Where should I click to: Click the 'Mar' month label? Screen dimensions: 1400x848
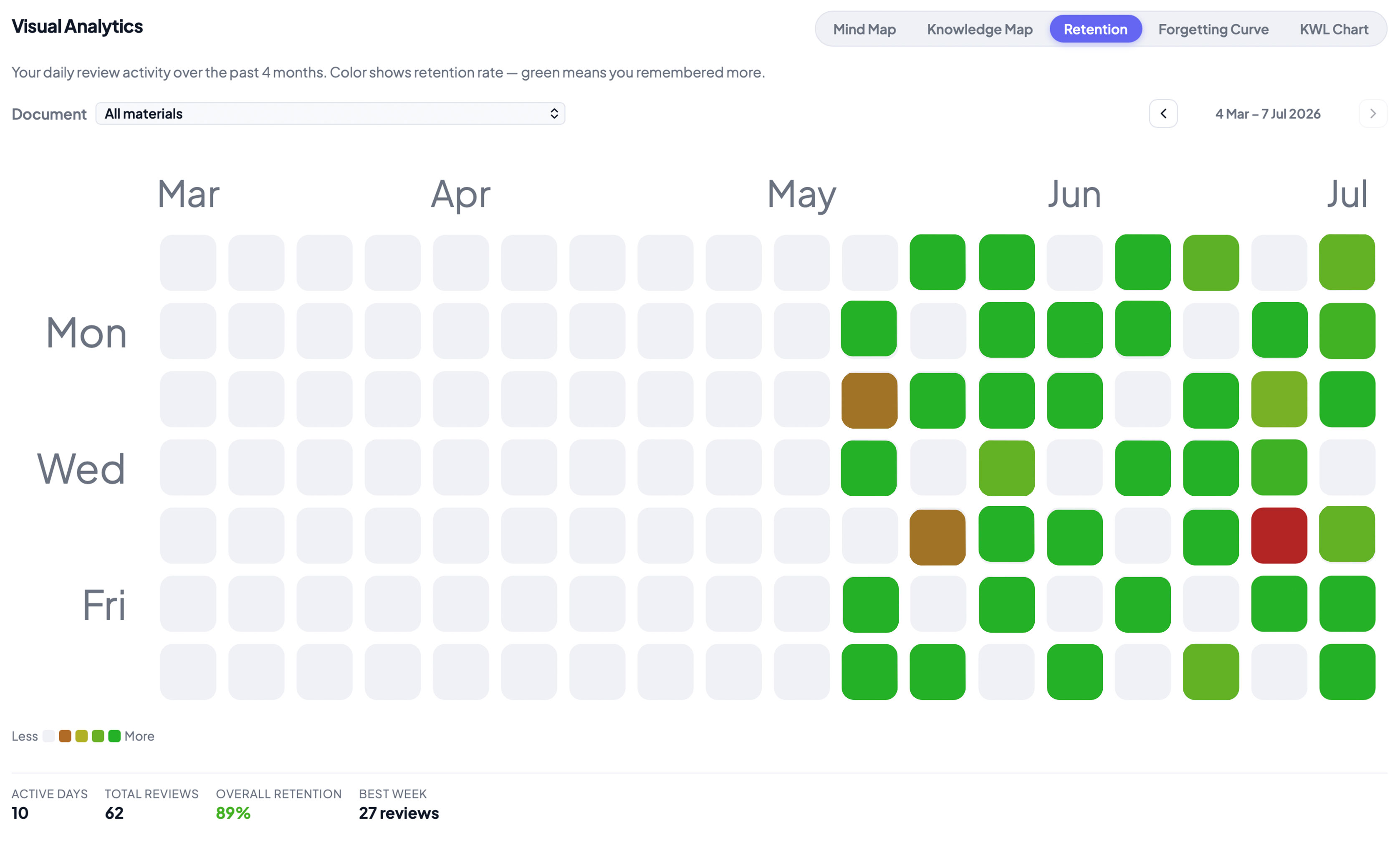pos(188,194)
